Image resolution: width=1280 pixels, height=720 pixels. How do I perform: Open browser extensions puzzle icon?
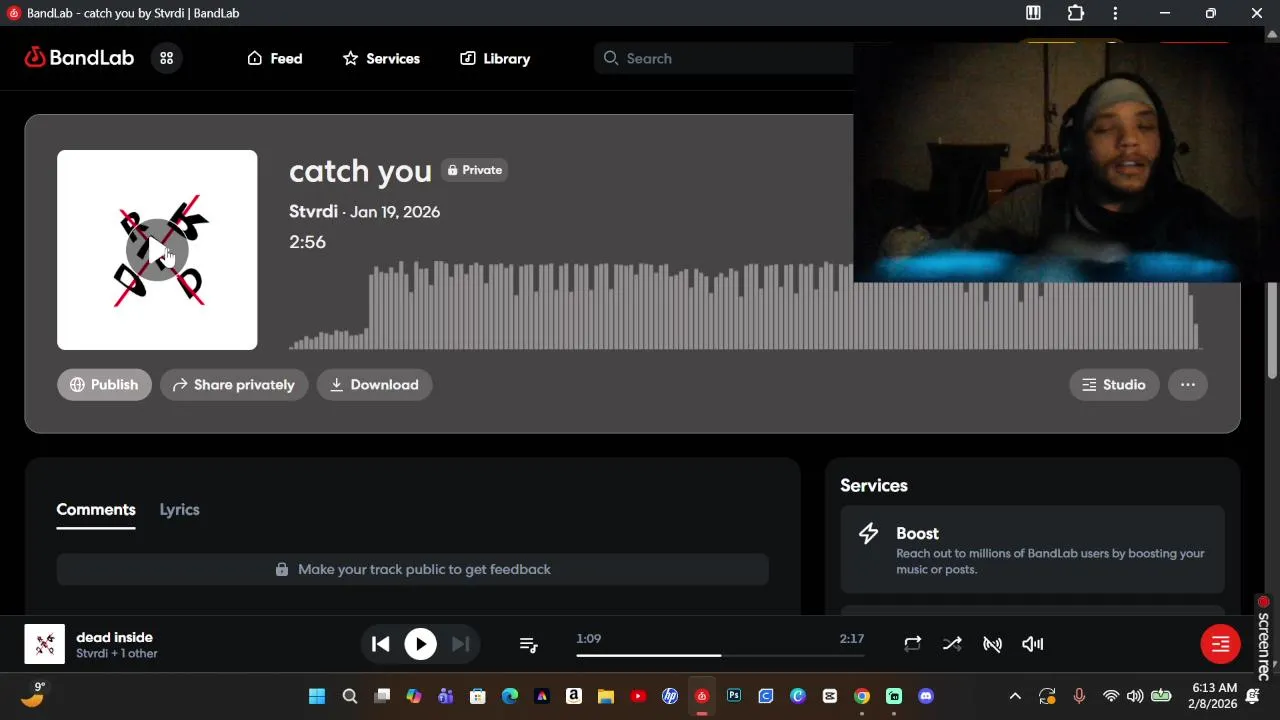click(x=1076, y=13)
